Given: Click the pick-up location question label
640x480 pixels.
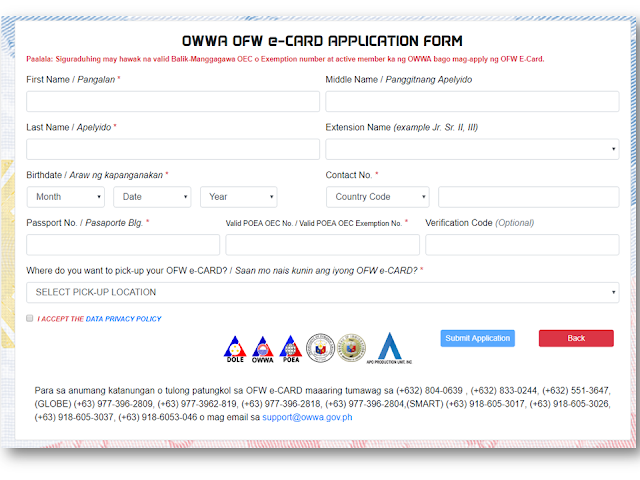Looking at the screenshot, I should coord(224,271).
